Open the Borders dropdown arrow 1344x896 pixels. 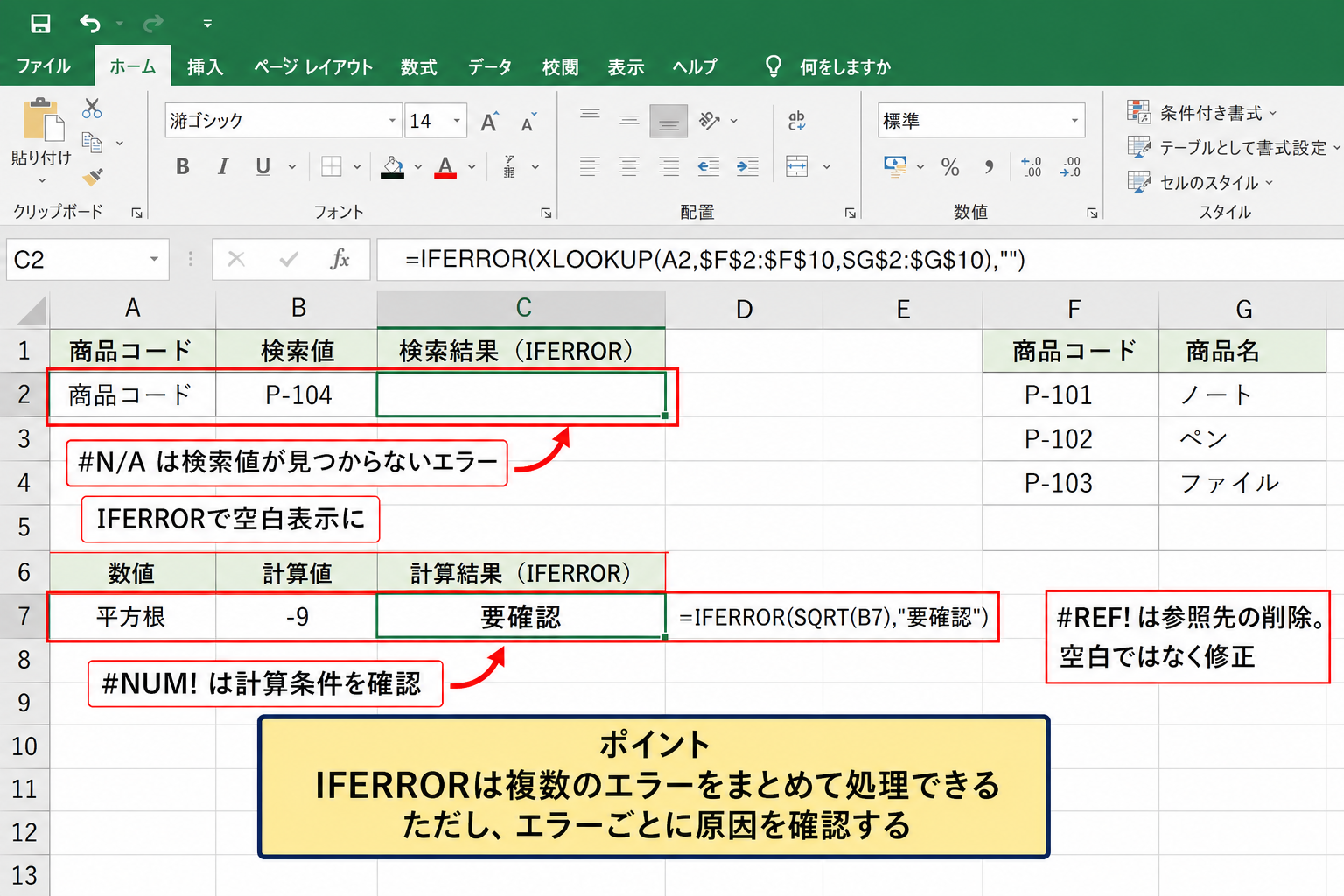tap(357, 166)
